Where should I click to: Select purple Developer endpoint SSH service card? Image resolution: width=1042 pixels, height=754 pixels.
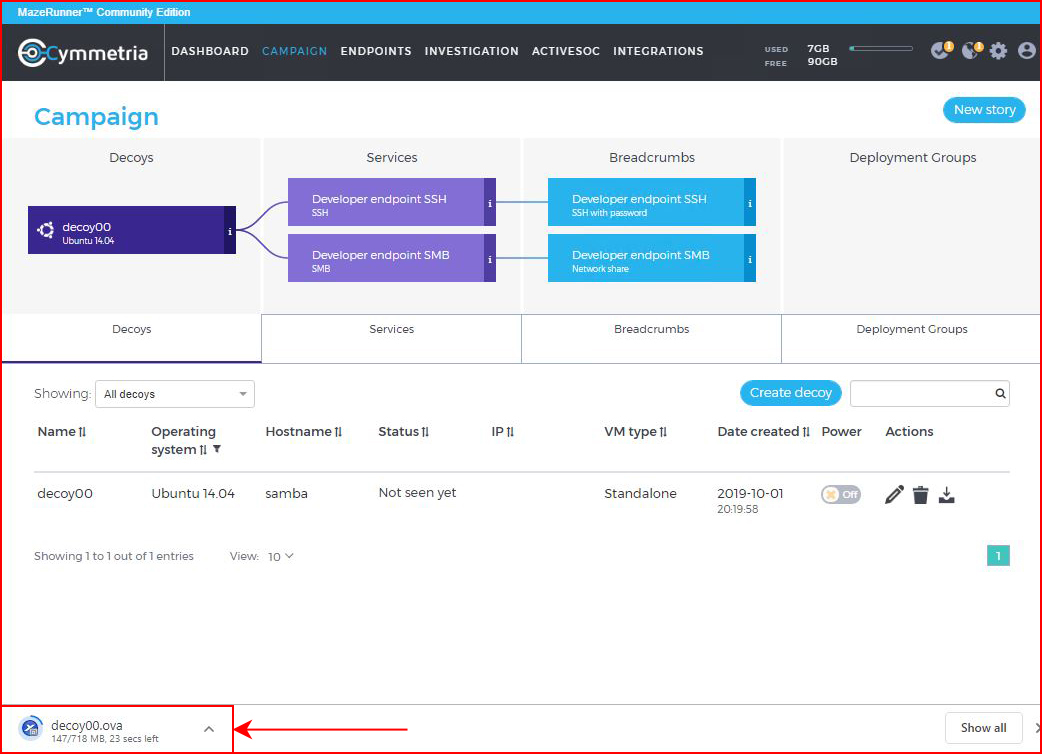(x=392, y=202)
